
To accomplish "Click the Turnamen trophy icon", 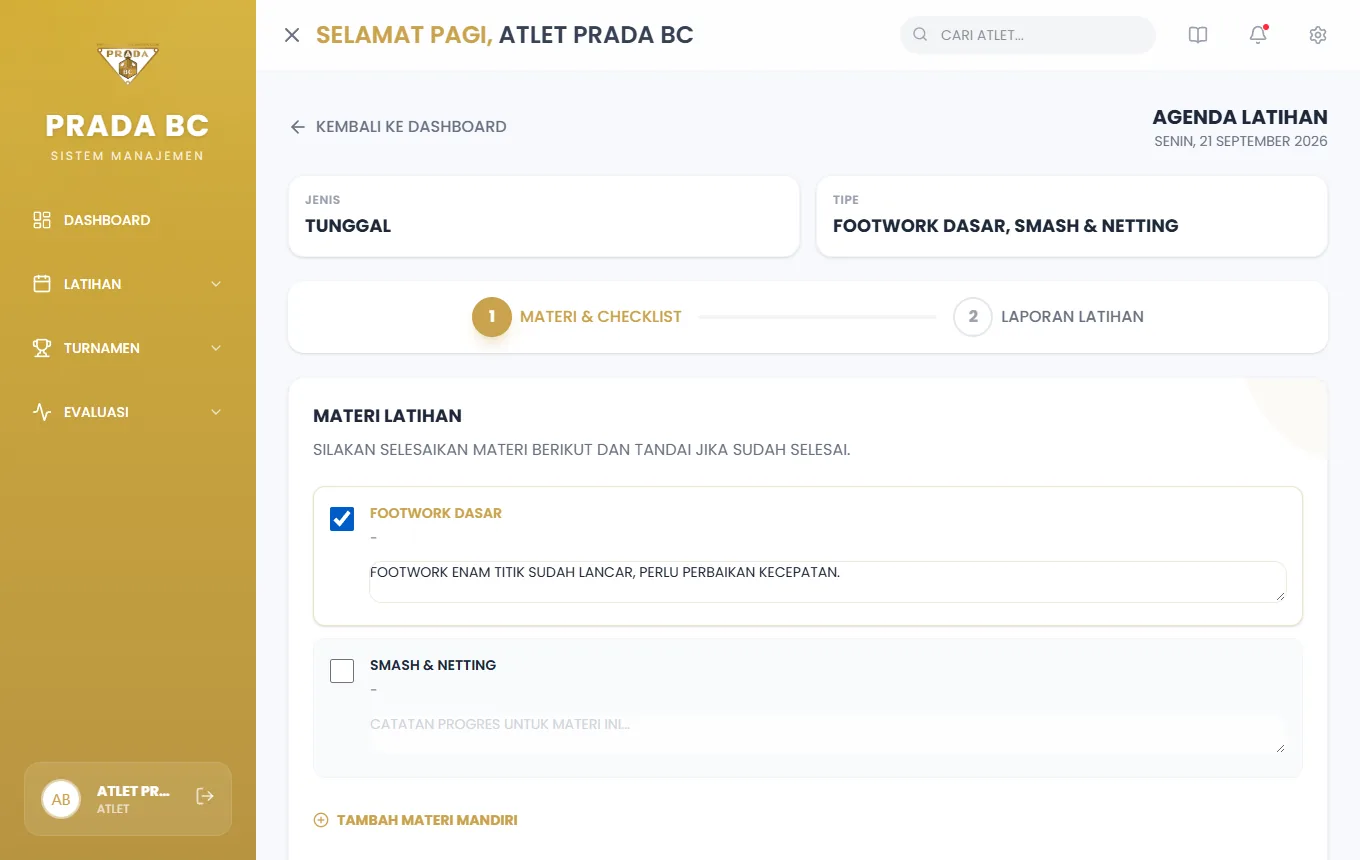I will pyautogui.click(x=42, y=348).
